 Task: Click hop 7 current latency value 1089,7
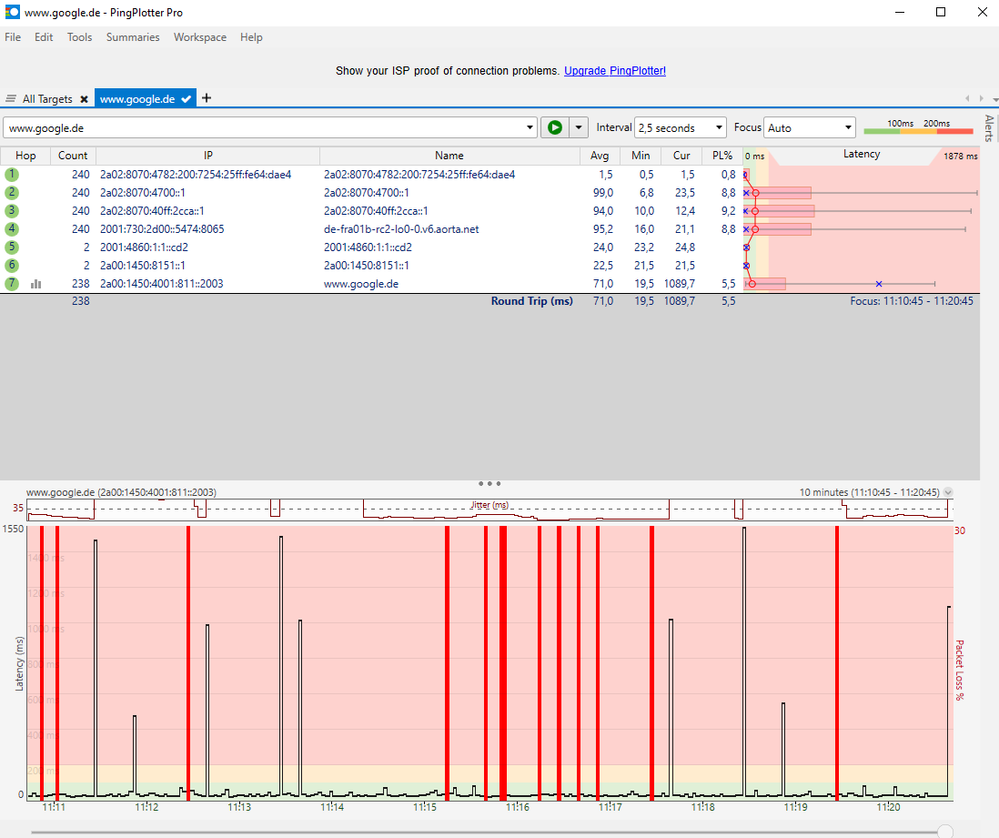[679, 284]
